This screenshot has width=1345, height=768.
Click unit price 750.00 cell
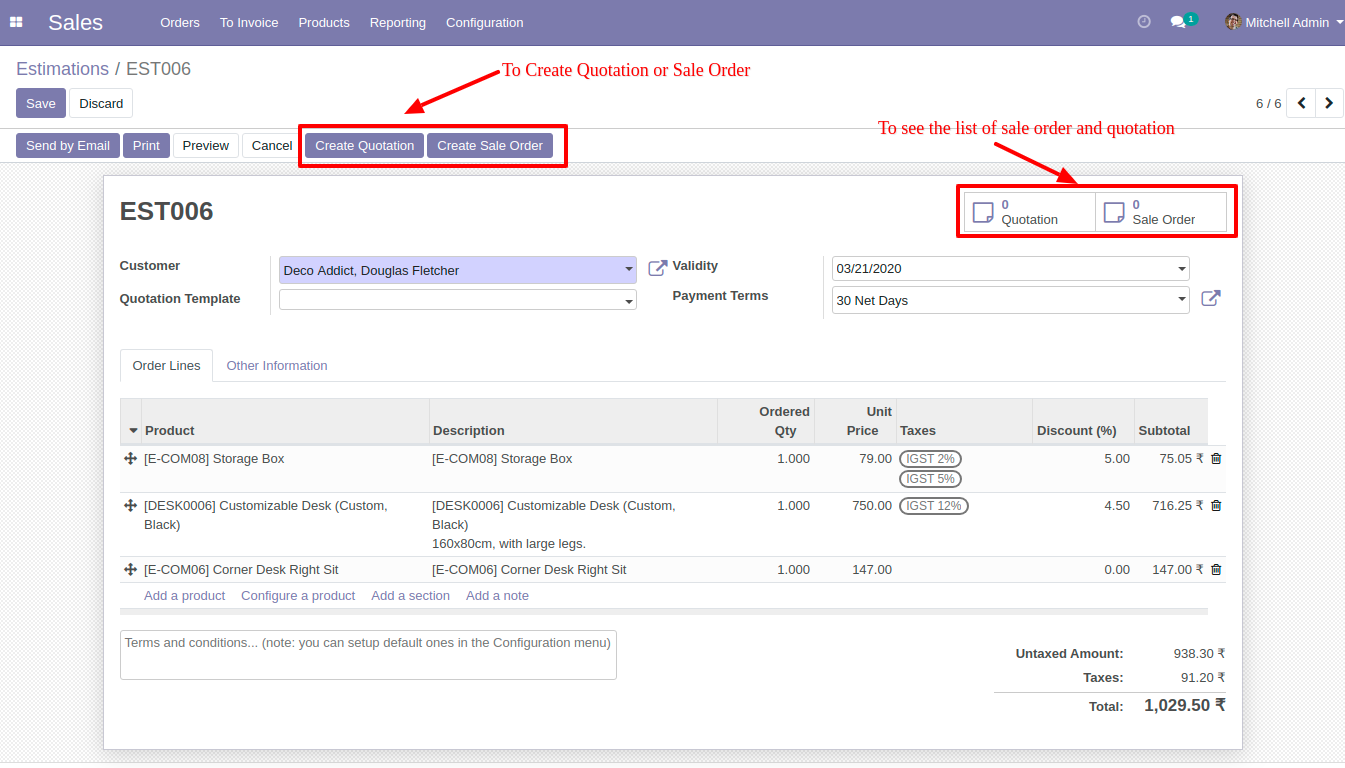(855, 525)
